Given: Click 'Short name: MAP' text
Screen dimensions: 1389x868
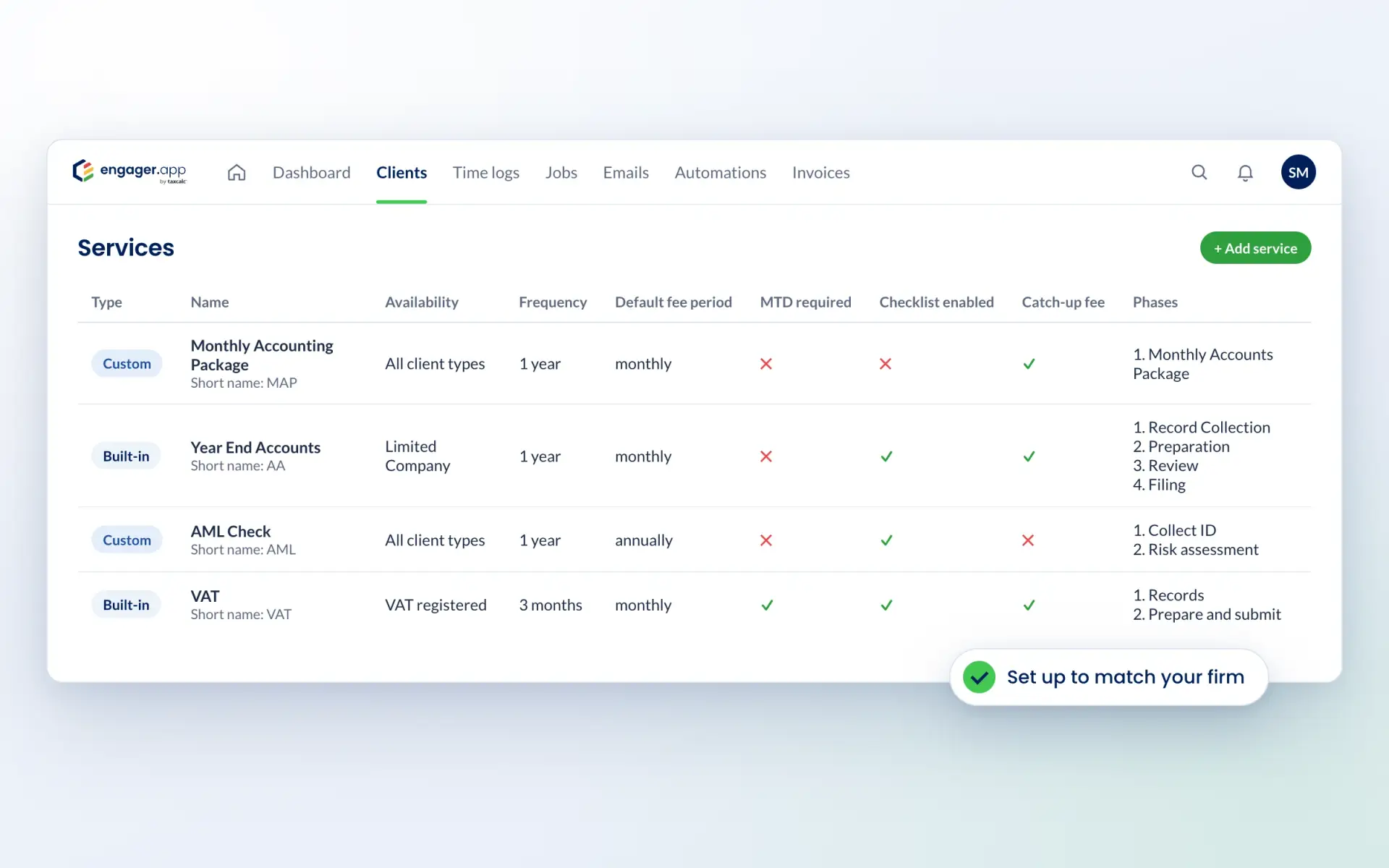Looking at the screenshot, I should pyautogui.click(x=244, y=383).
